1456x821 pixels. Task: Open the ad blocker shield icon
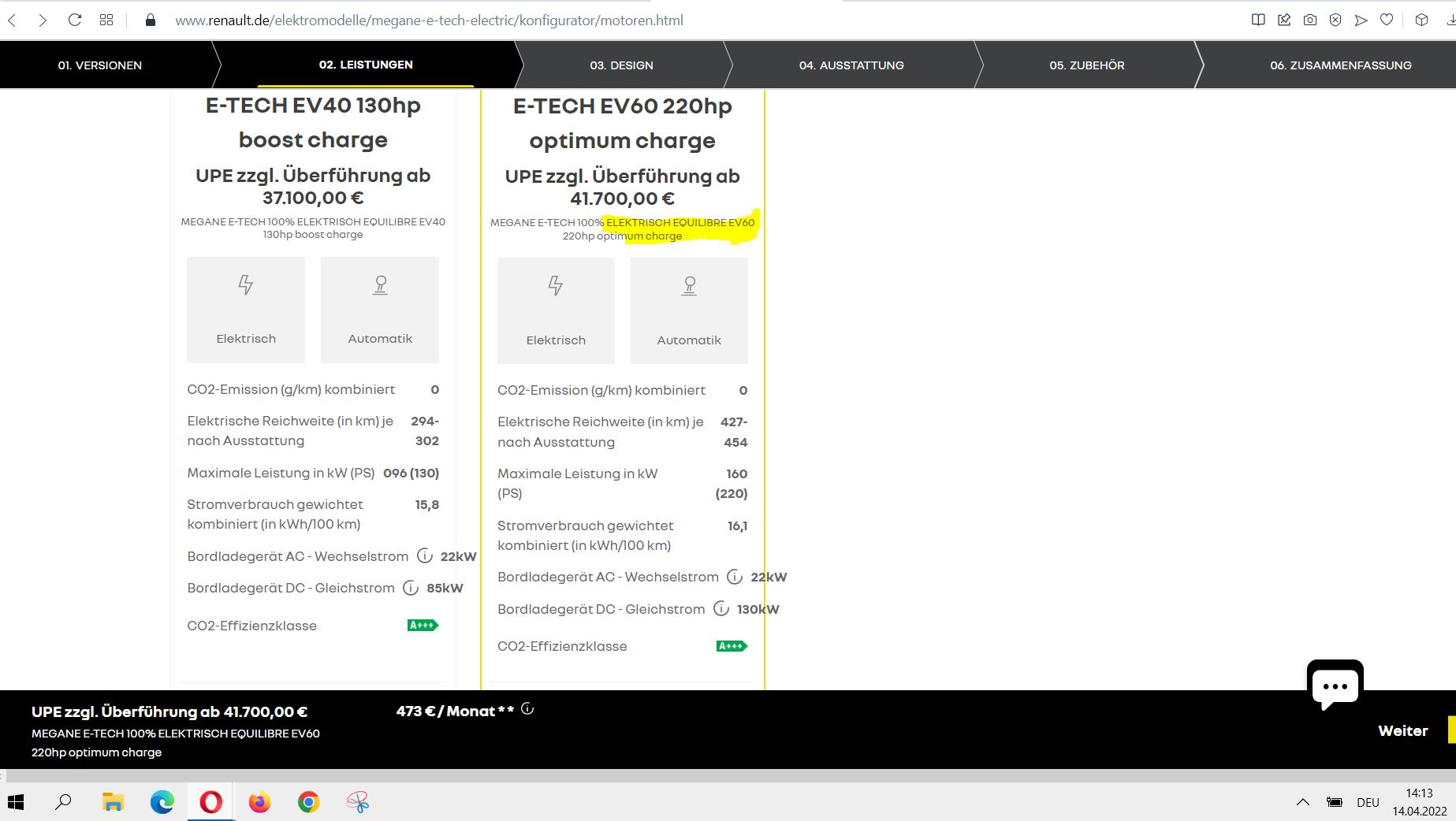coord(1335,20)
